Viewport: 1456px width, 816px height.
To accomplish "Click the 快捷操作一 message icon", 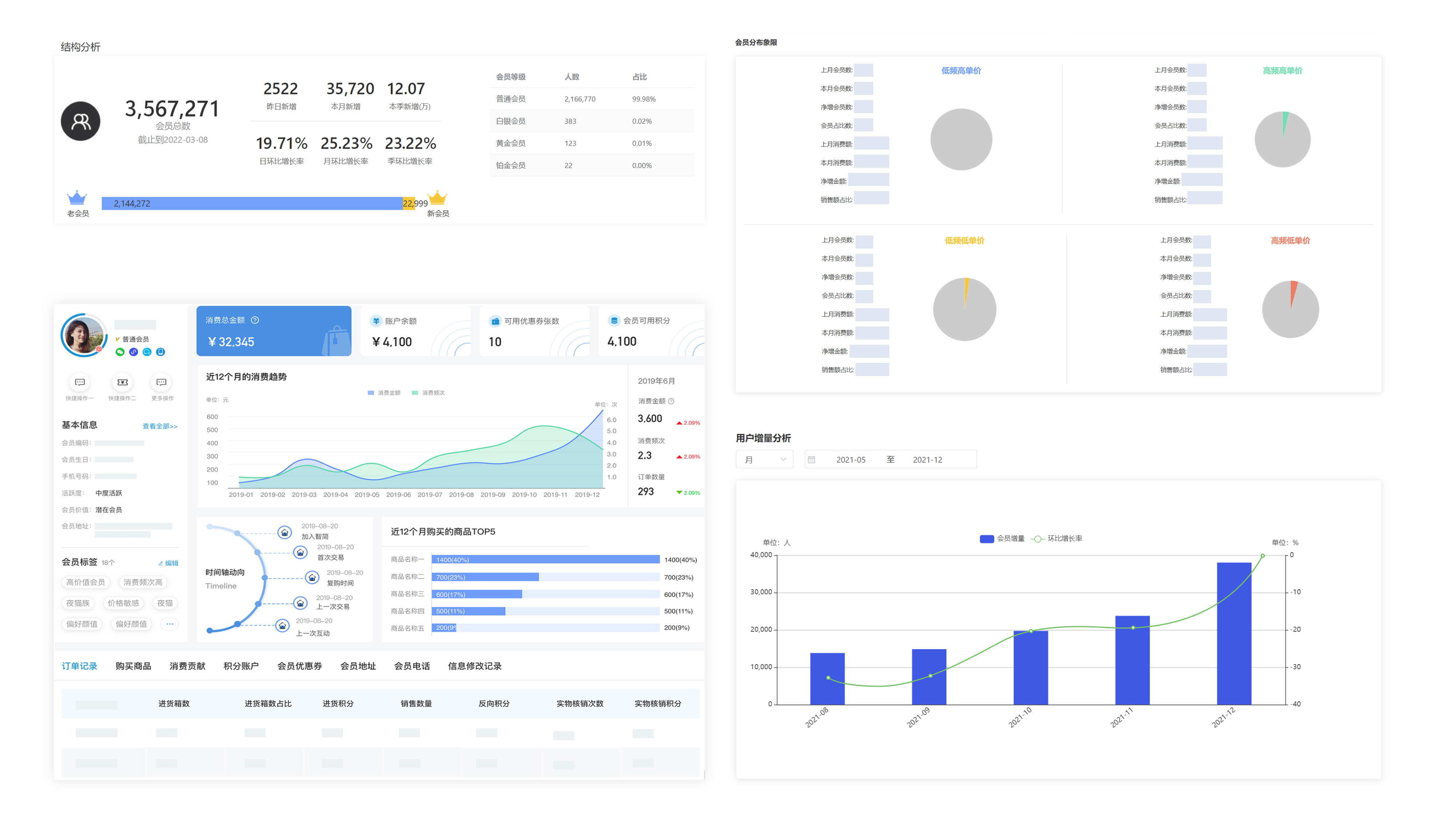I will [80, 383].
